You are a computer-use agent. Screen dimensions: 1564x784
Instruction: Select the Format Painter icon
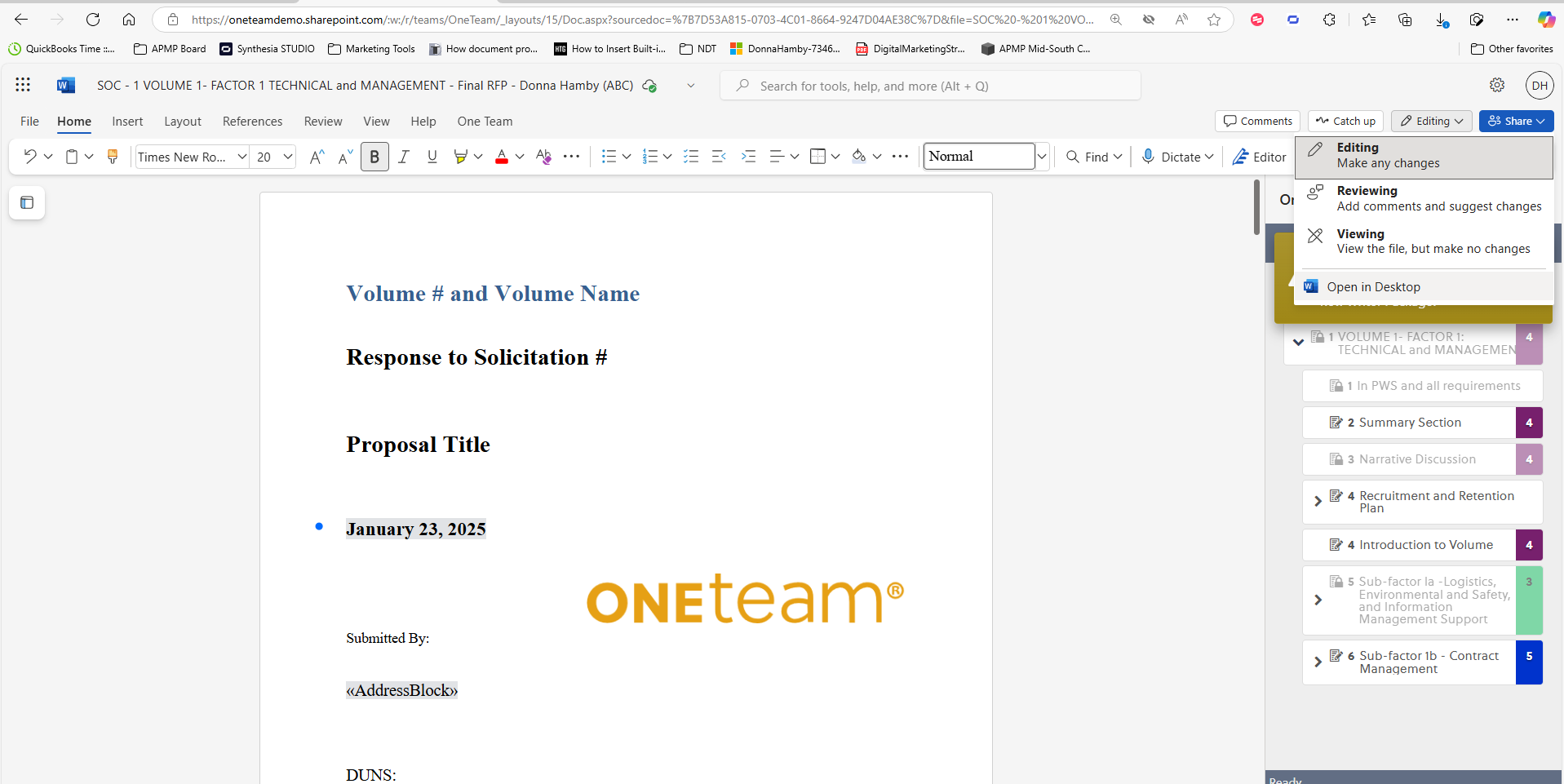pos(113,157)
